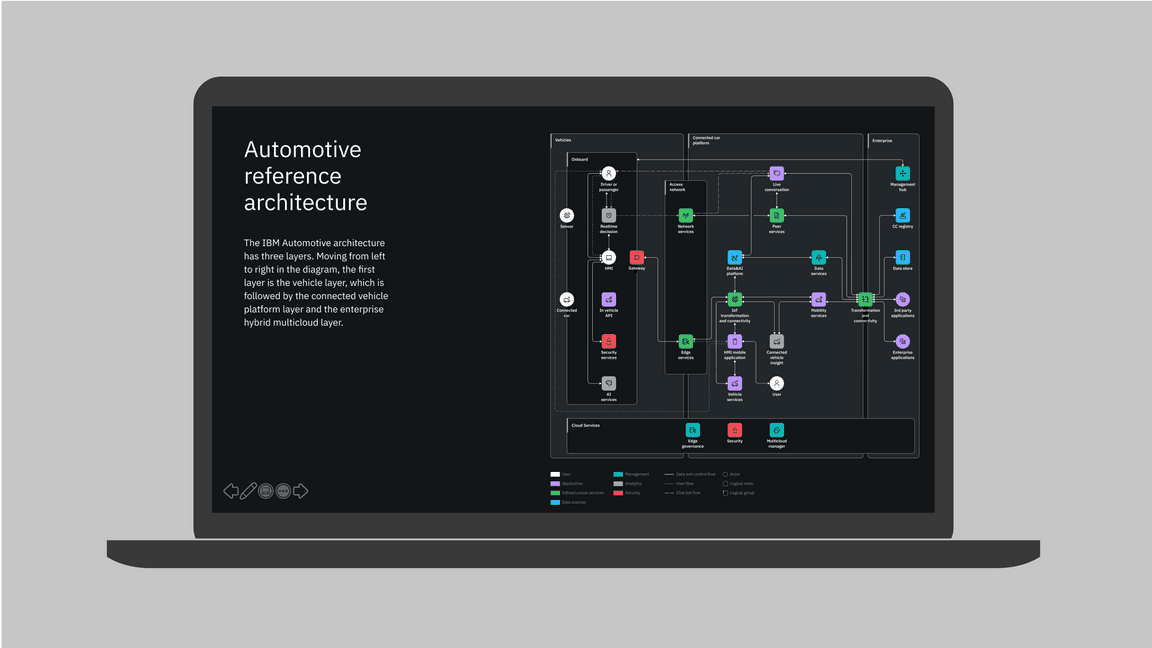Viewport: 1152px width, 648px height.
Task: Click the Data&AI platform icon
Action: point(734,258)
